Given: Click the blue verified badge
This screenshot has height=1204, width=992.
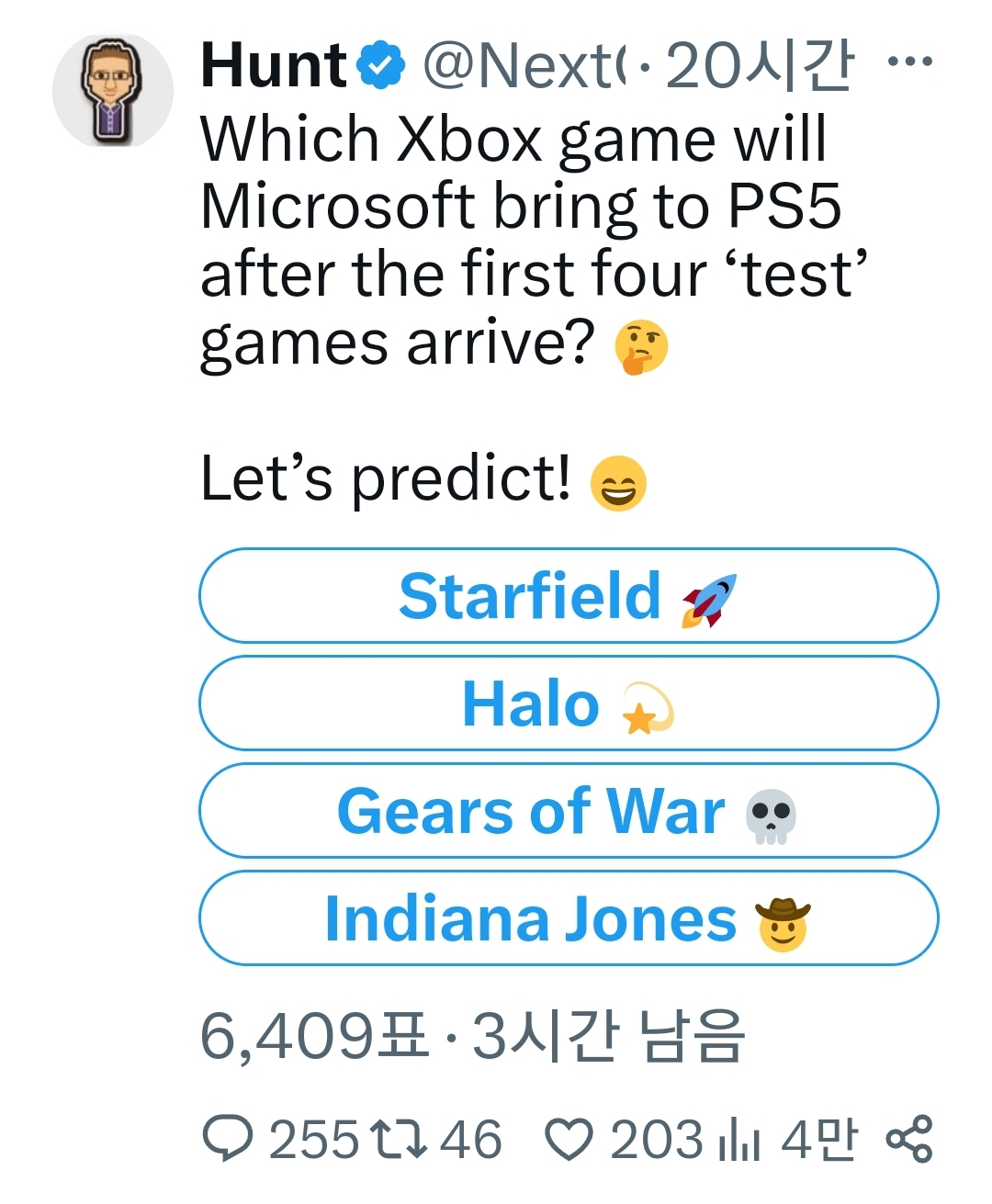Looking at the screenshot, I should pyautogui.click(x=380, y=65).
